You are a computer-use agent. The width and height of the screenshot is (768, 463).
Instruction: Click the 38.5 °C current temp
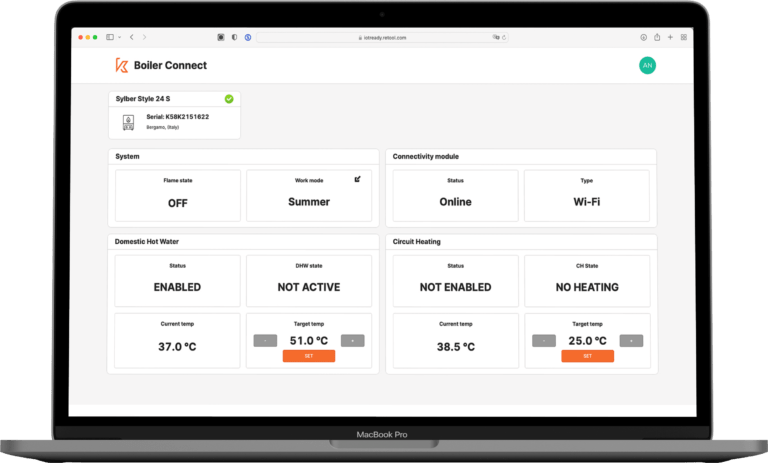click(456, 347)
